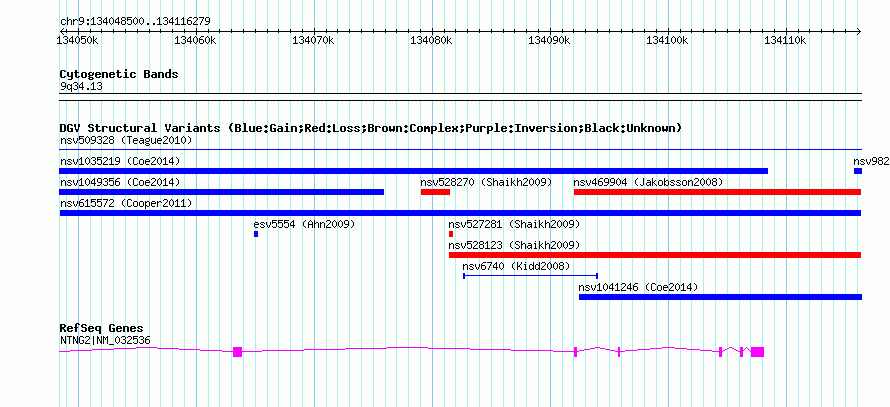Open the nsv469904 (Jakobsson2008) label
The width and height of the screenshot is (890, 407).
(648, 182)
